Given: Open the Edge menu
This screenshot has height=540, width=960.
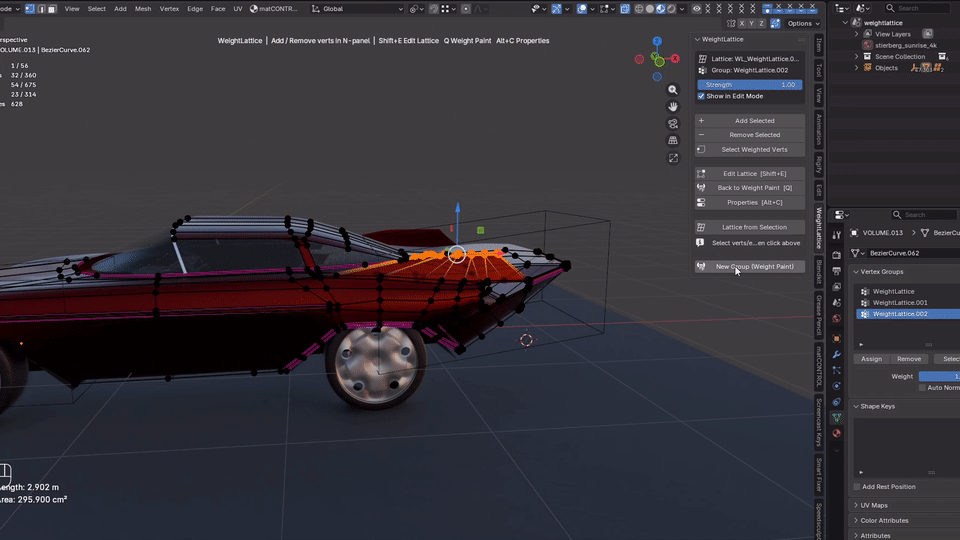Looking at the screenshot, I should (195, 9).
